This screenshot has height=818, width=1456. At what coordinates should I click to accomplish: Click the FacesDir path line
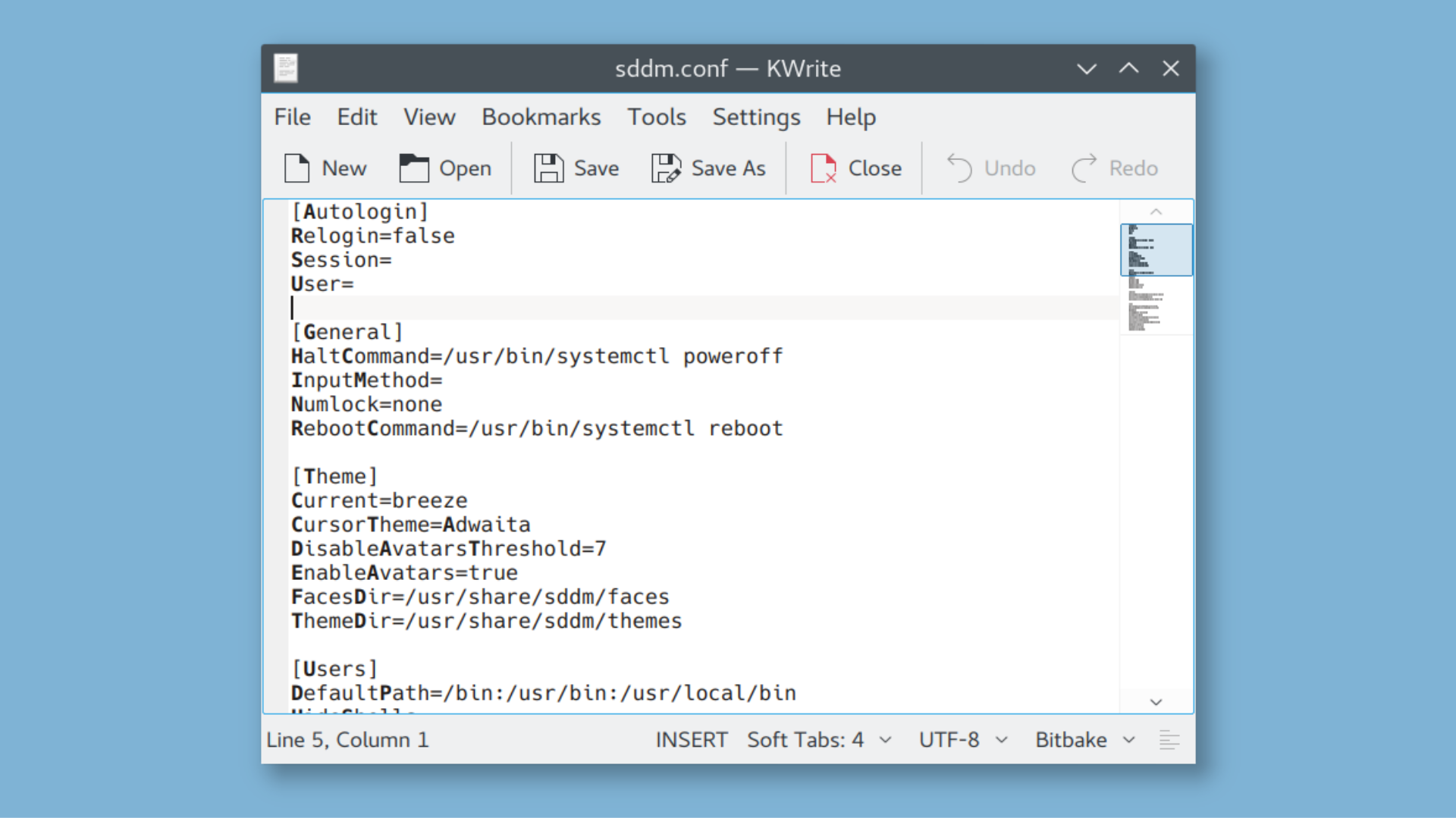coord(480,597)
